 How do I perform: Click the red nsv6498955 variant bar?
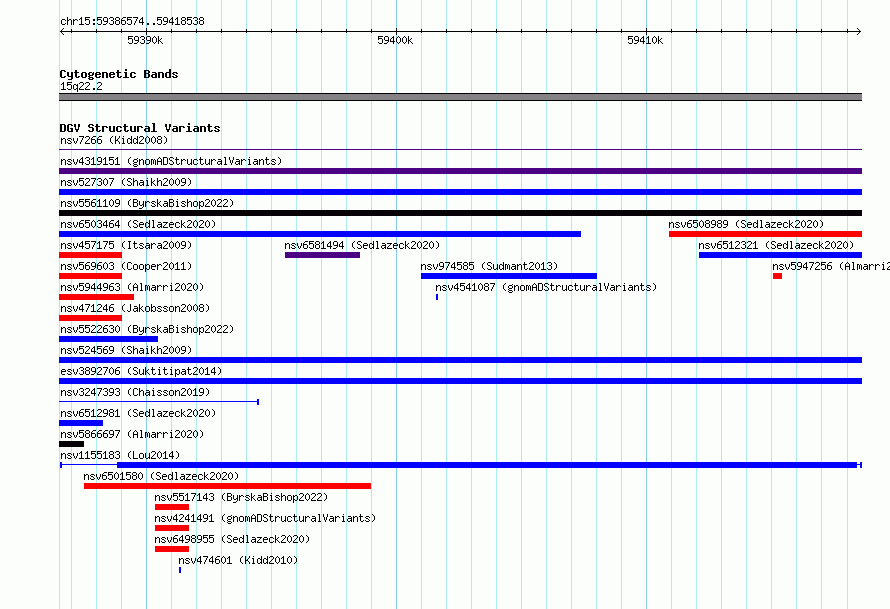[172, 549]
